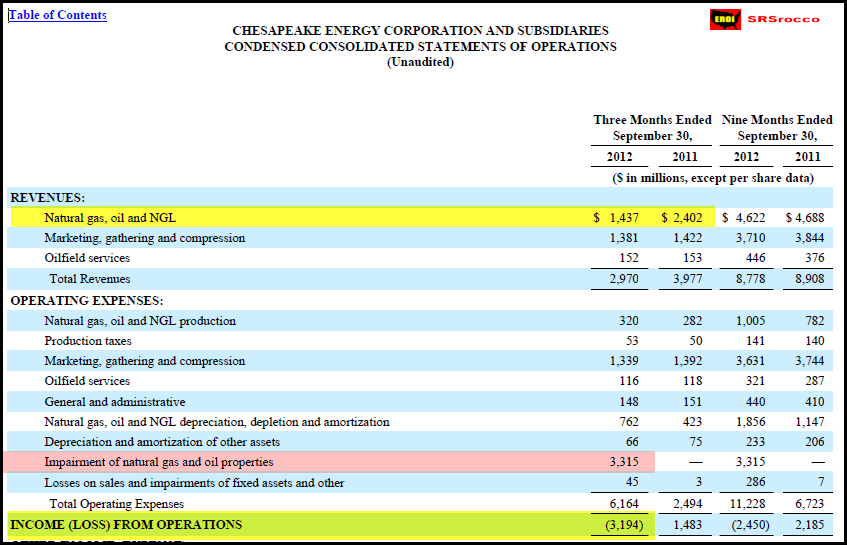Select the value '762'
Image resolution: width=847 pixels, height=545 pixels.
[629, 422]
